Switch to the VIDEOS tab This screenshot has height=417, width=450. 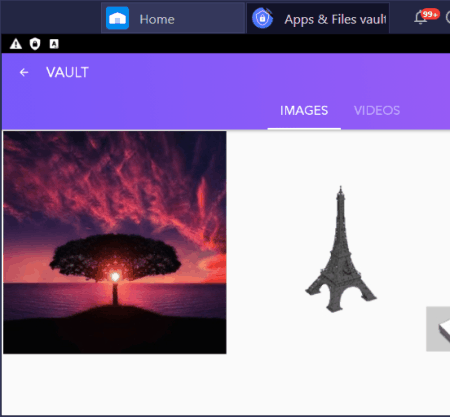377,111
